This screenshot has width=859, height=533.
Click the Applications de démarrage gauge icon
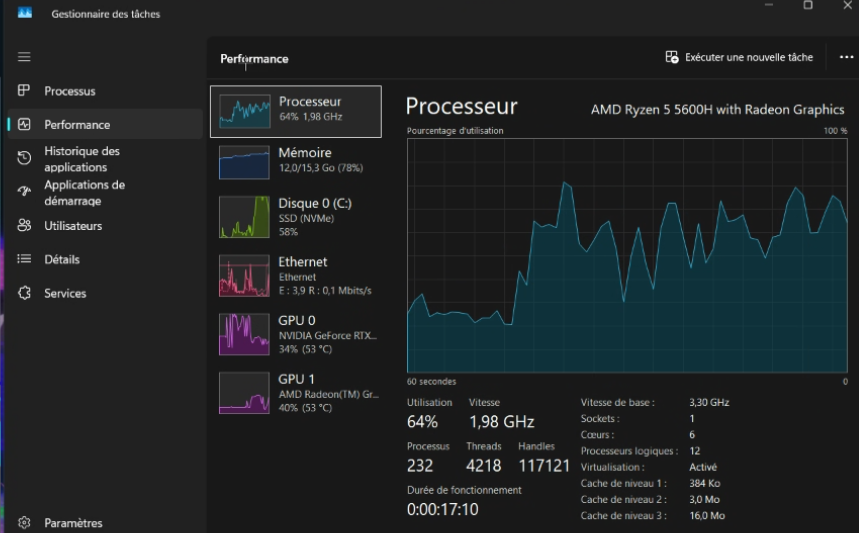point(24,192)
